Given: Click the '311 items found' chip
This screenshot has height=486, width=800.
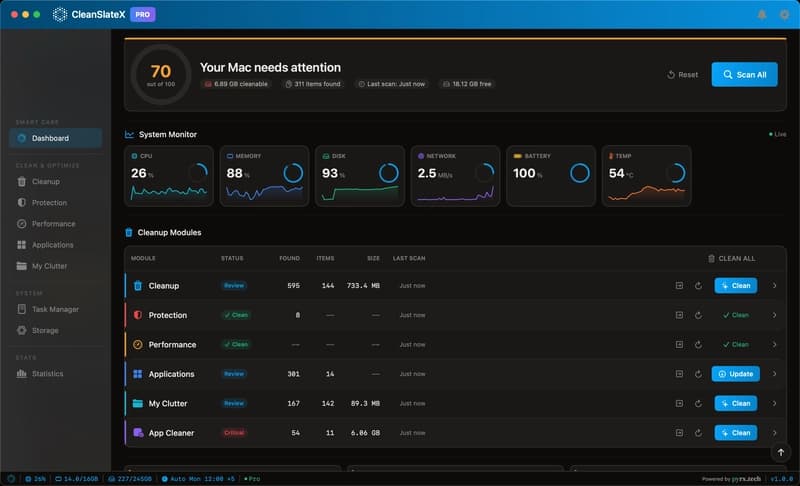Looking at the screenshot, I should click(313, 84).
